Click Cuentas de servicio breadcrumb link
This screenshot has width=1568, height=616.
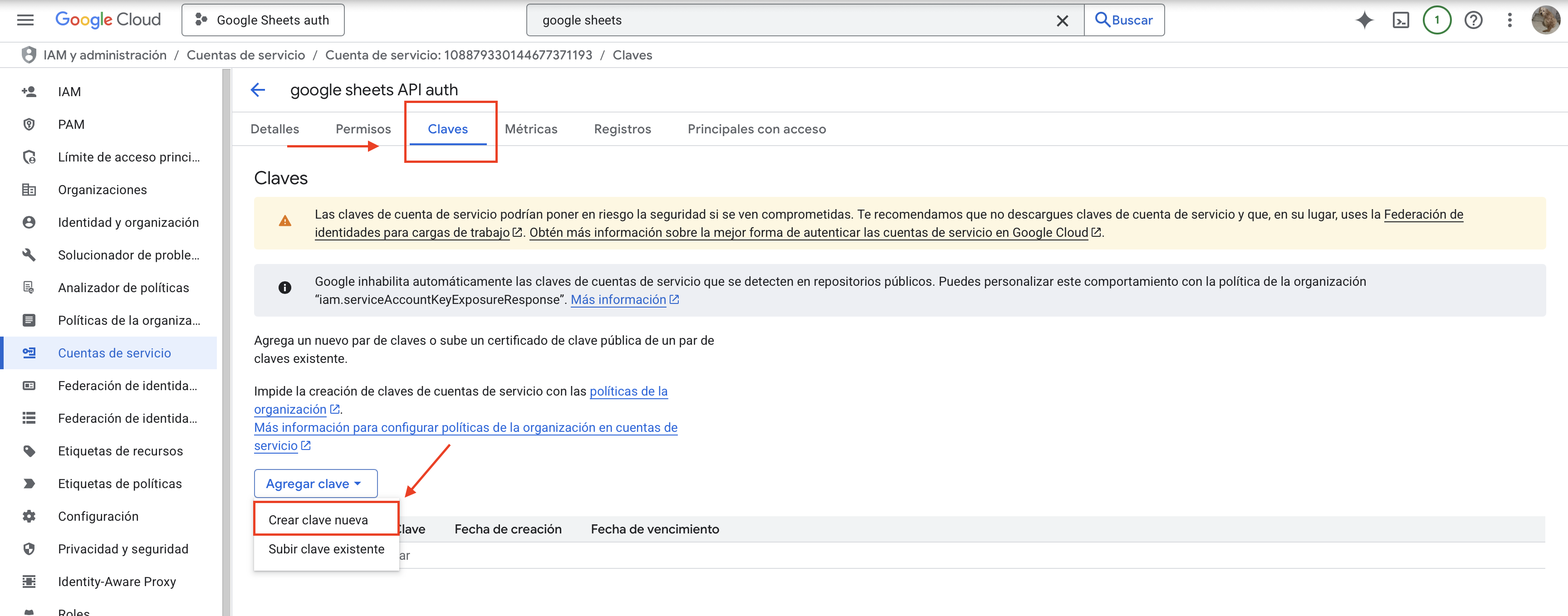point(246,55)
